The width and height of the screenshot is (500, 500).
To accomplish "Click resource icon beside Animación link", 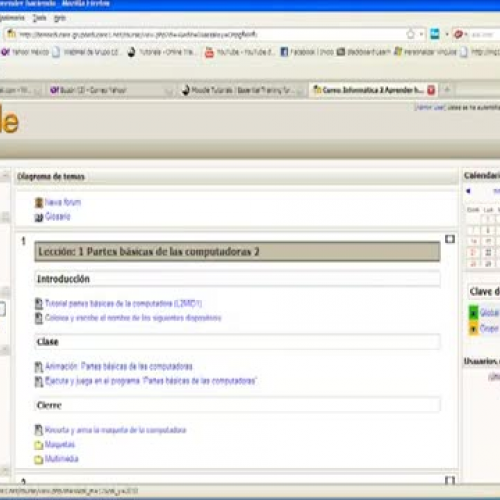I will (x=39, y=367).
